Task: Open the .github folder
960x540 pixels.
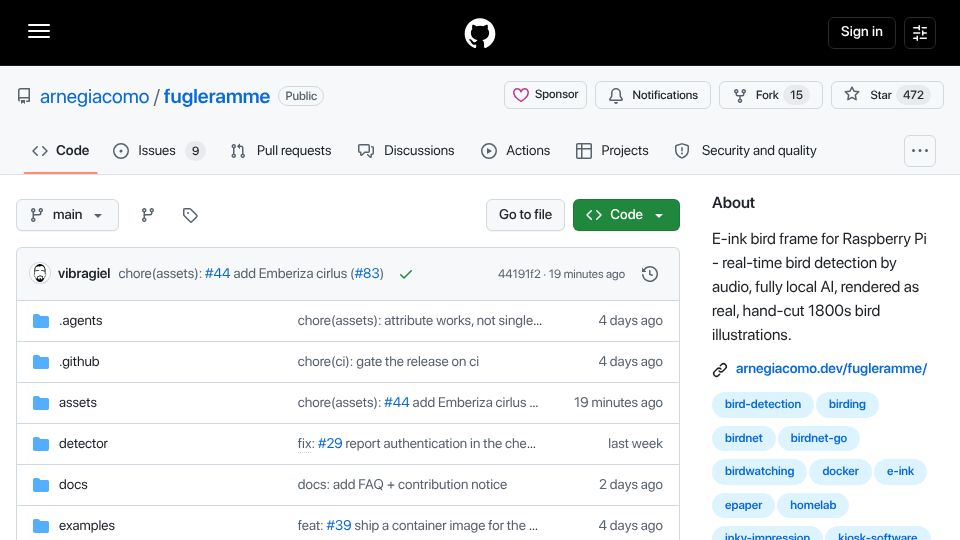Action: pos(79,362)
